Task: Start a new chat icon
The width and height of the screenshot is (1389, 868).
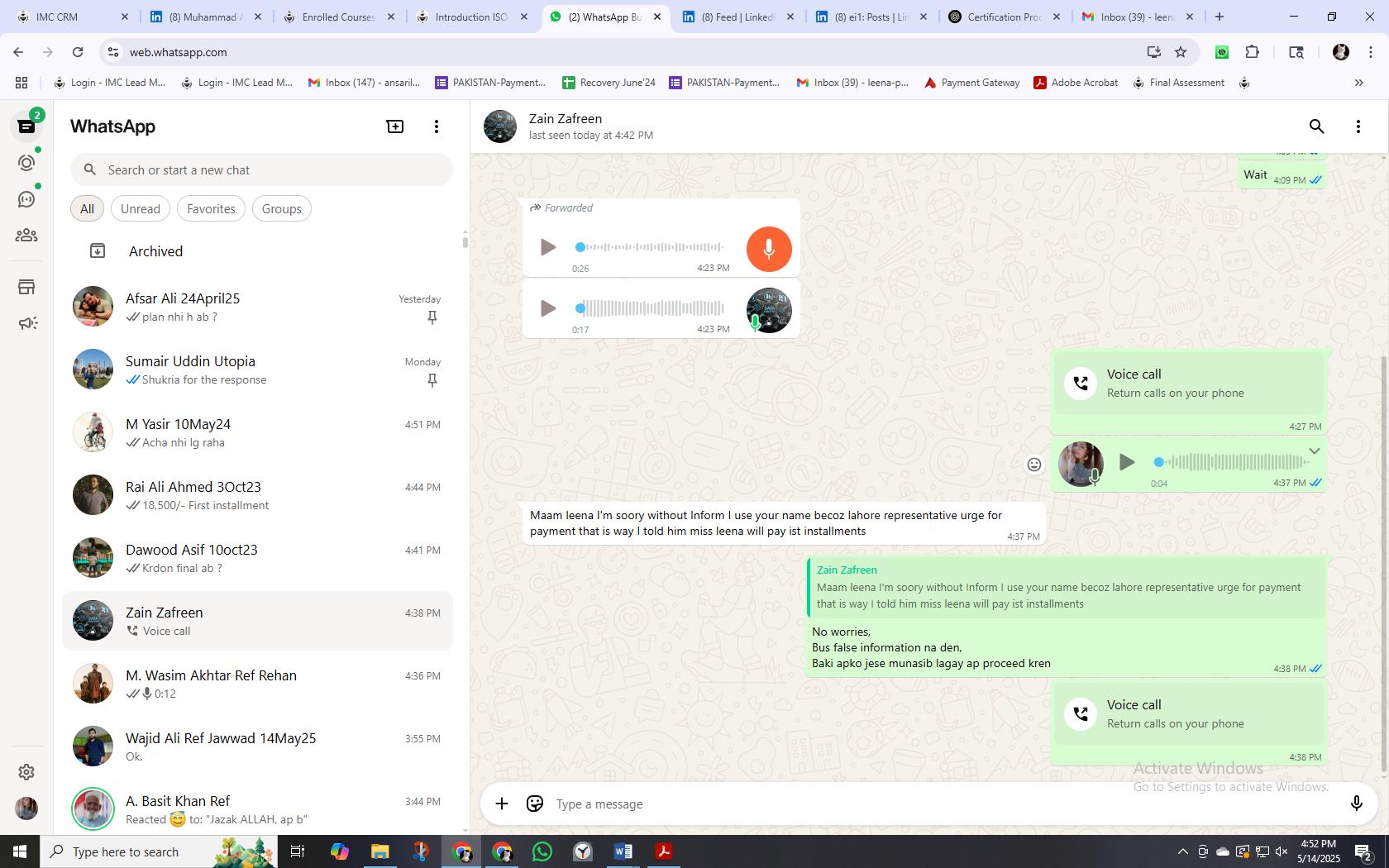Action: point(395,126)
